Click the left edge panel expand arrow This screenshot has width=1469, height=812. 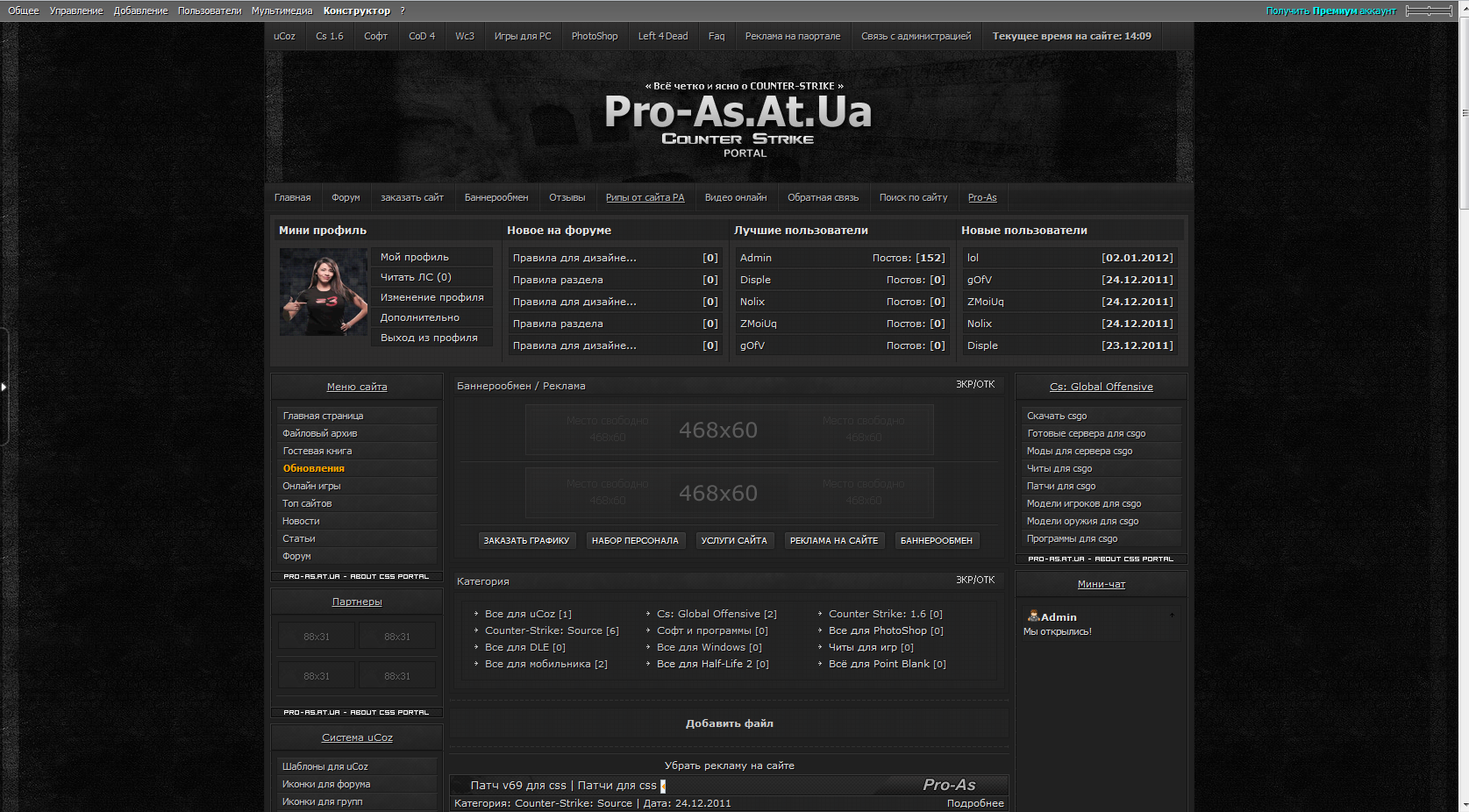pos(4,386)
